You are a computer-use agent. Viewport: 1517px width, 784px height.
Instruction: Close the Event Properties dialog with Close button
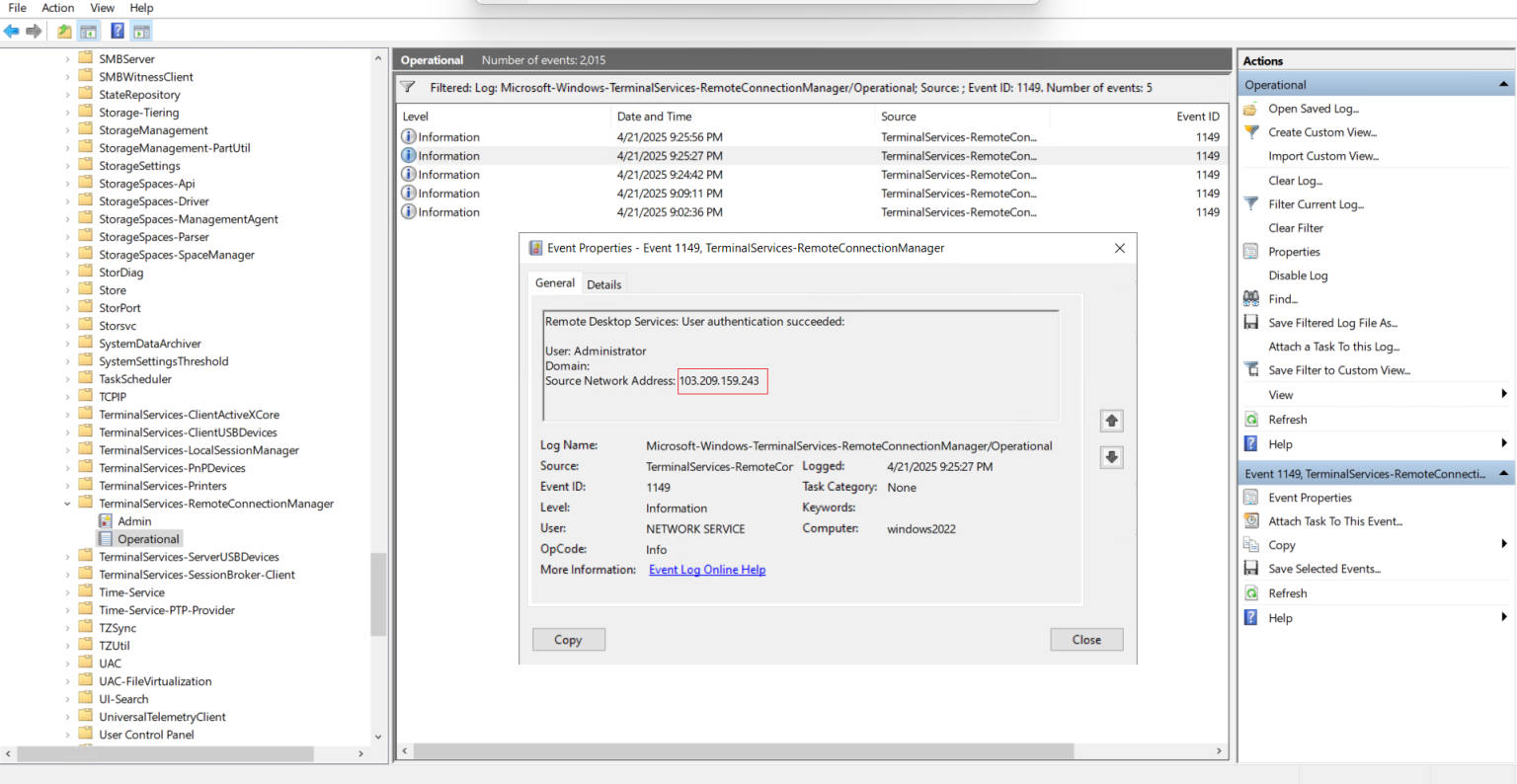tap(1085, 639)
